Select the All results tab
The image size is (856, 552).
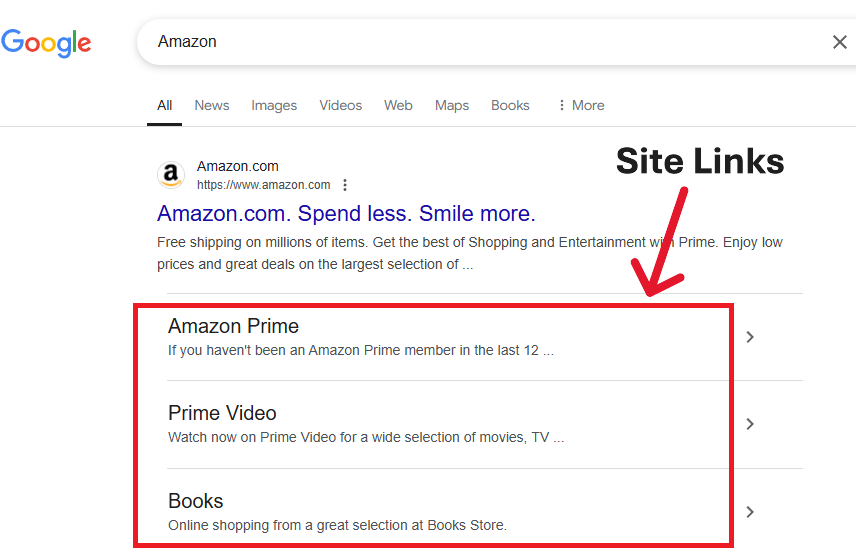[164, 105]
